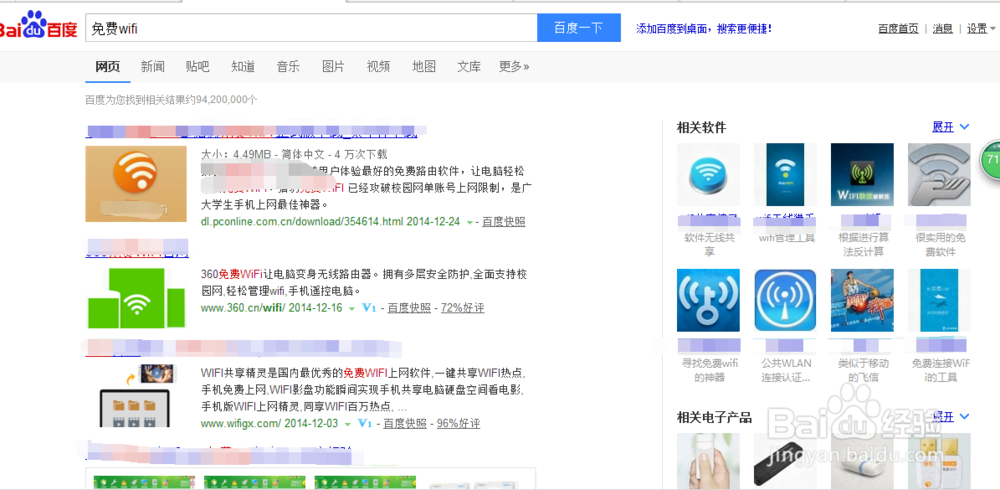Click V1 badge on 360 result
Image resolution: width=1000 pixels, height=490 pixels.
coord(369,308)
